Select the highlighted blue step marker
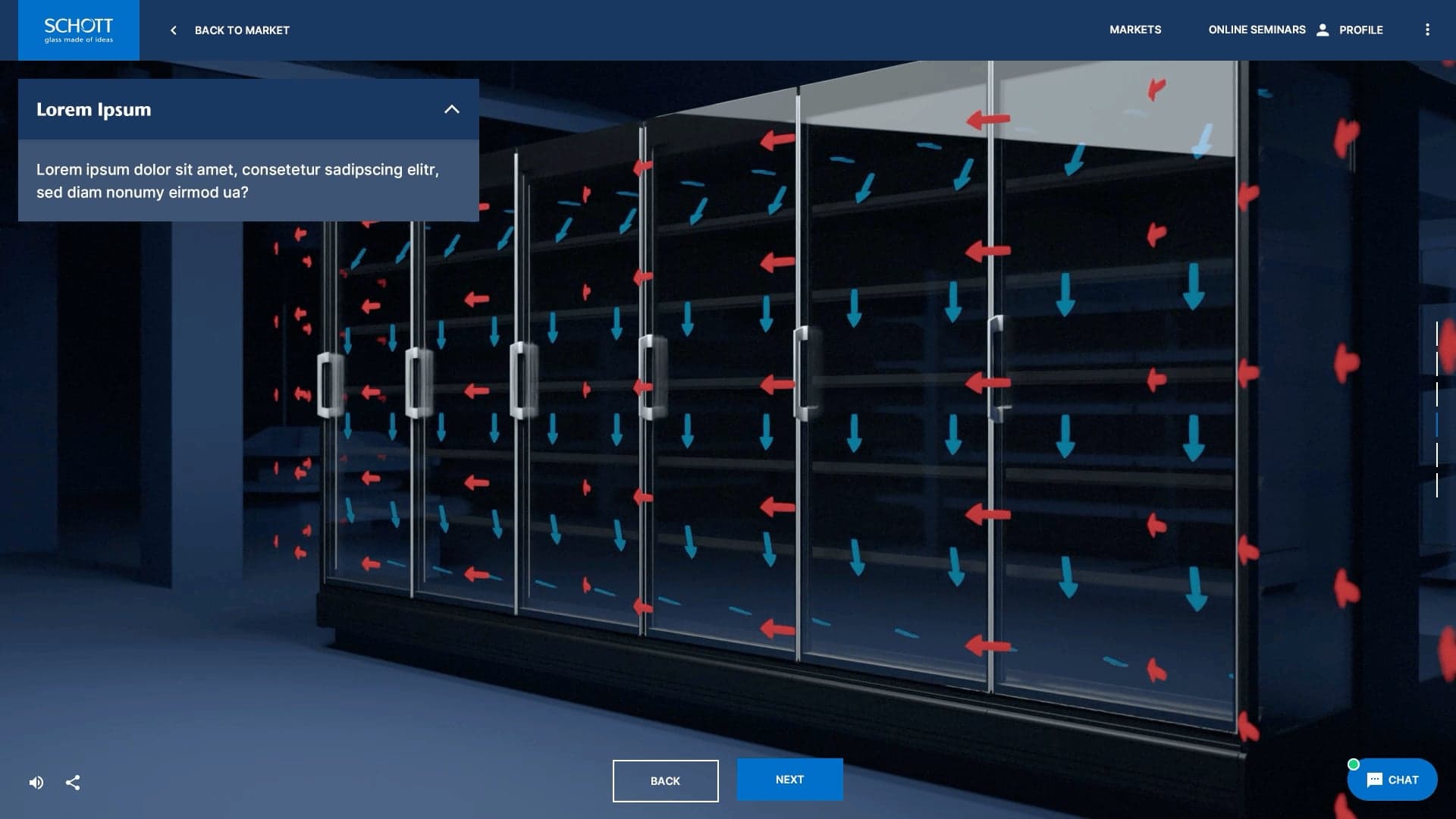1456x819 pixels. pyautogui.click(x=1437, y=425)
